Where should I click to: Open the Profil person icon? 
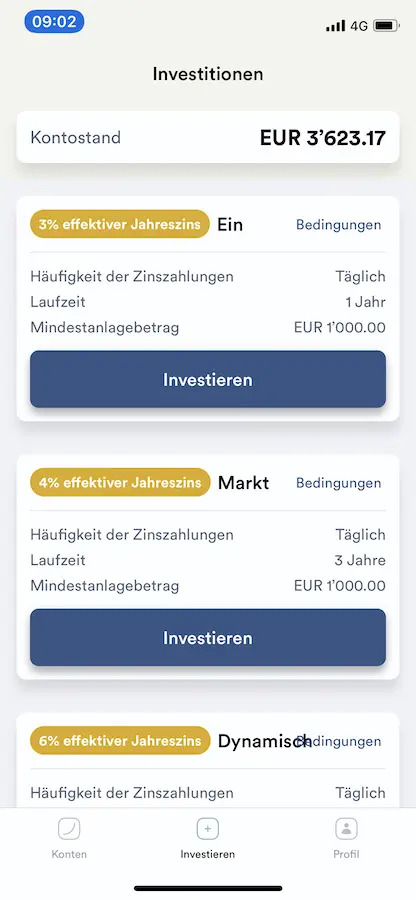(346, 829)
